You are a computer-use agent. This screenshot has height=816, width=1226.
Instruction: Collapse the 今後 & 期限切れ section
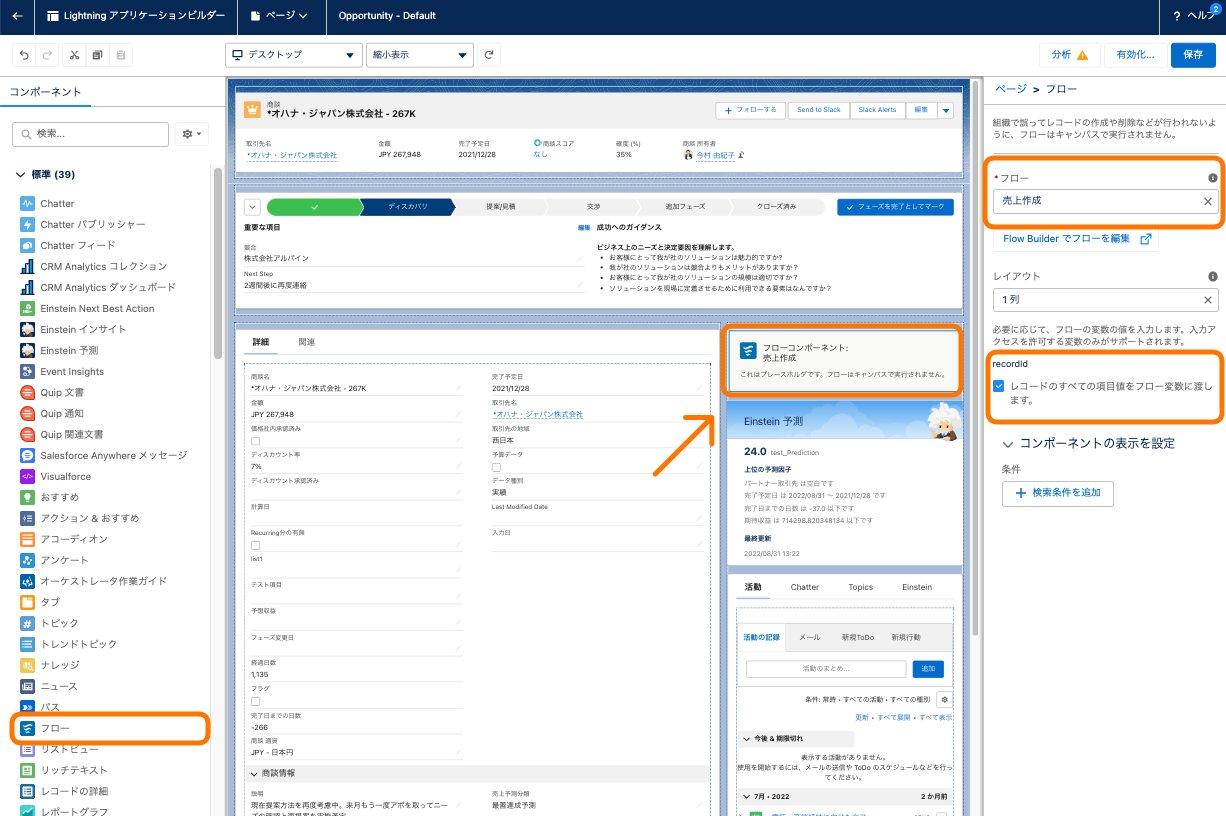745,738
